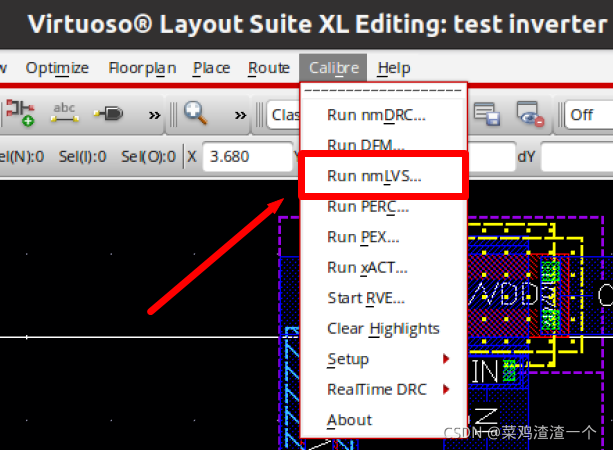
Task: Expand the toolbar overflow after zoom icon
Action: click(240, 115)
